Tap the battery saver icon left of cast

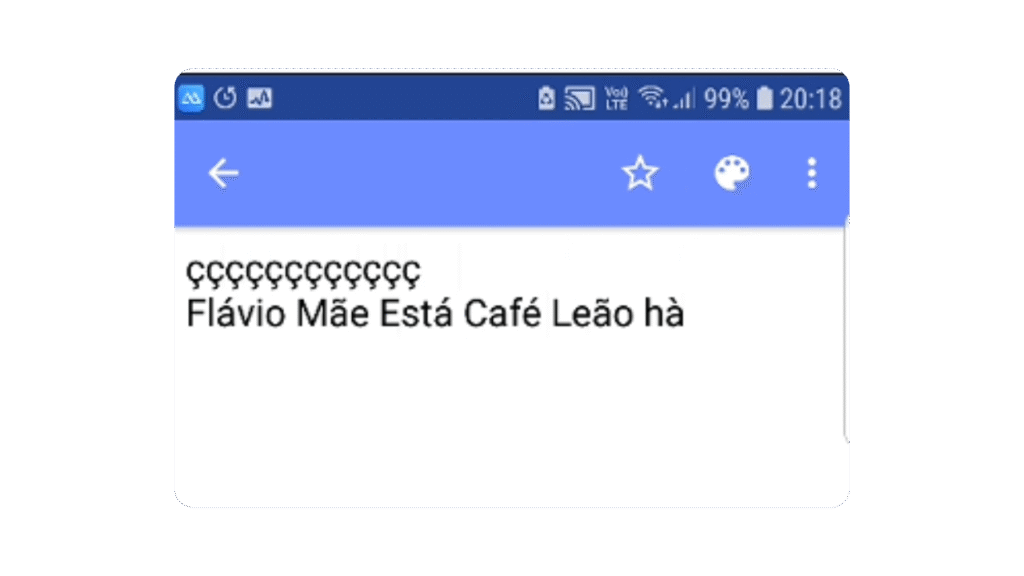pos(546,99)
